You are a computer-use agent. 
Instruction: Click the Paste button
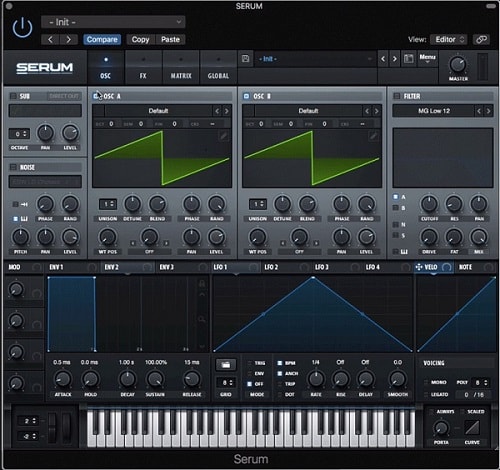(170, 40)
